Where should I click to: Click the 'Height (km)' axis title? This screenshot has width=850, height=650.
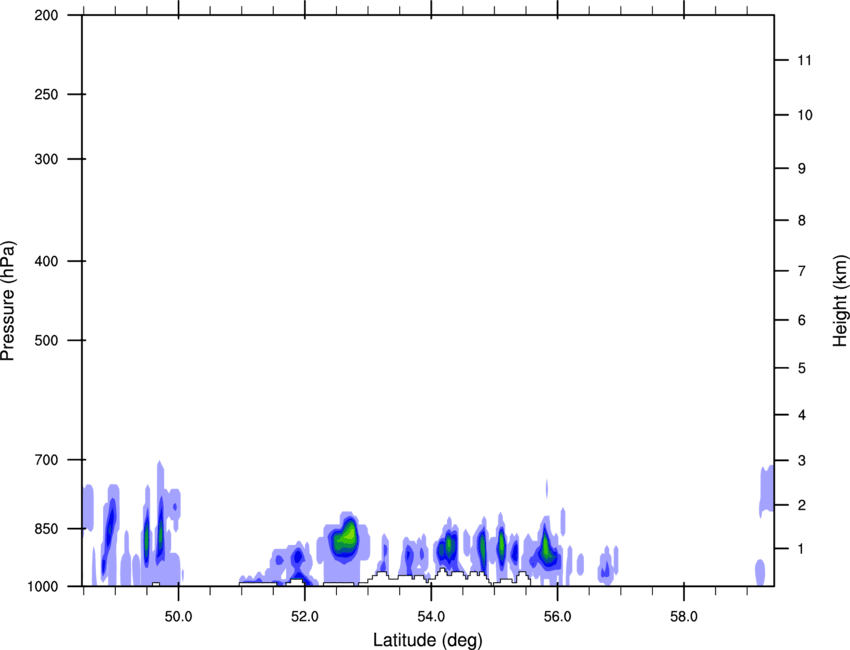(x=840, y=301)
